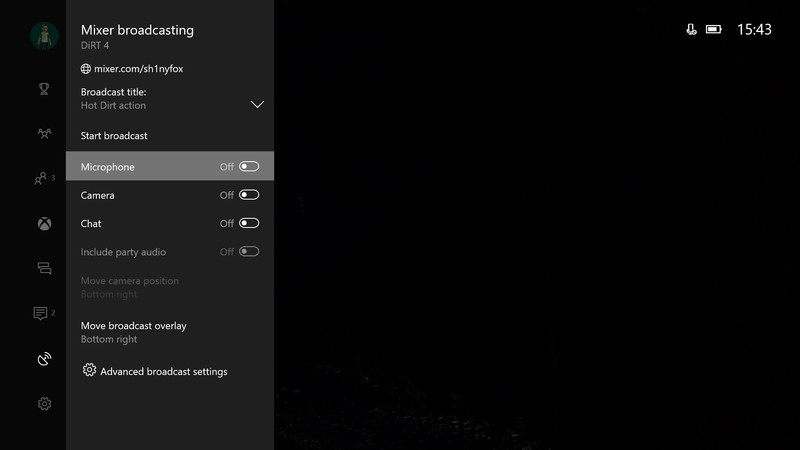Toggle the Include party audio switch
Screen dimensions: 800x450
pos(249,252)
